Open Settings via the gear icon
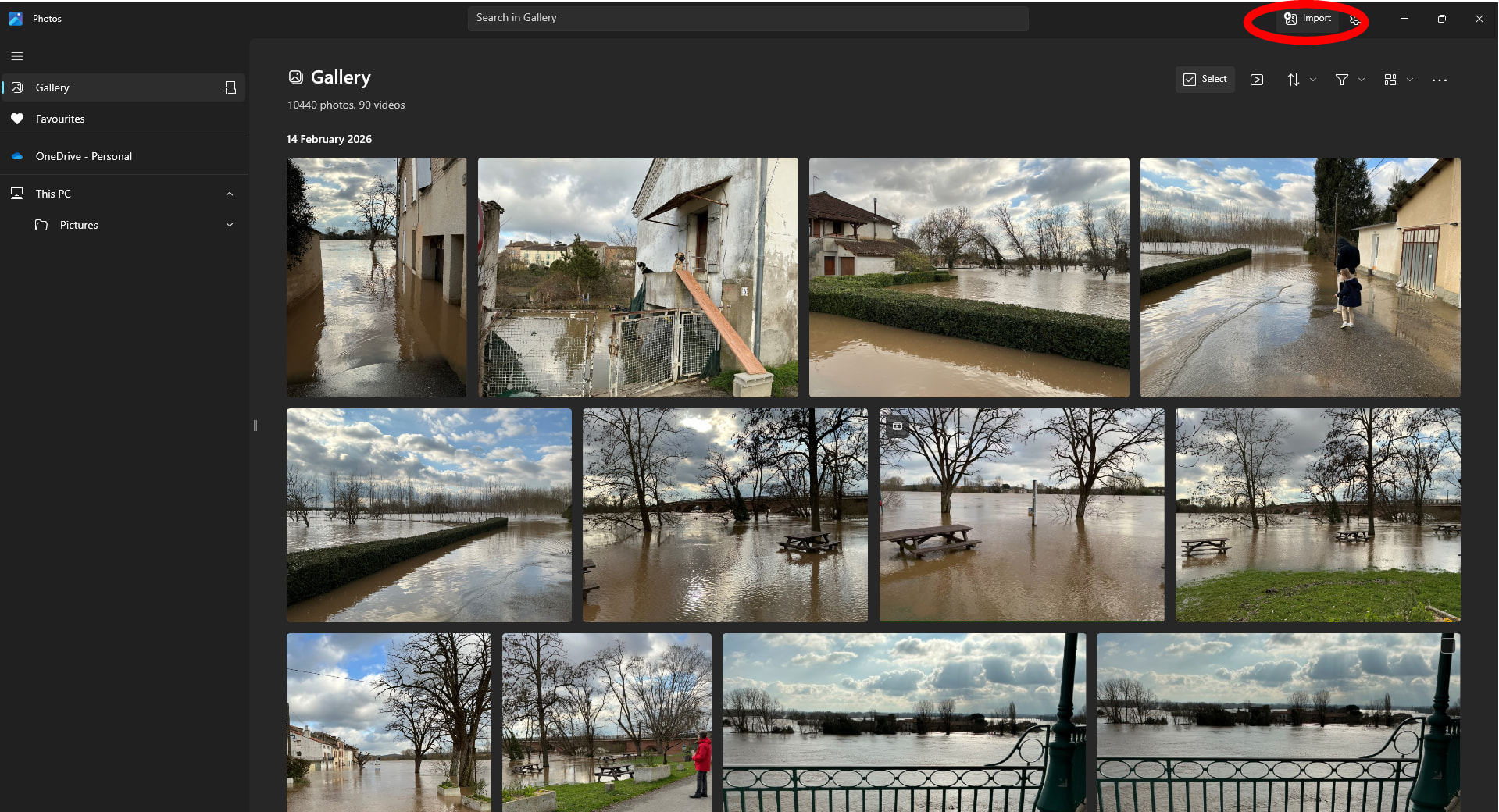The width and height of the screenshot is (1499, 812). point(1354,20)
